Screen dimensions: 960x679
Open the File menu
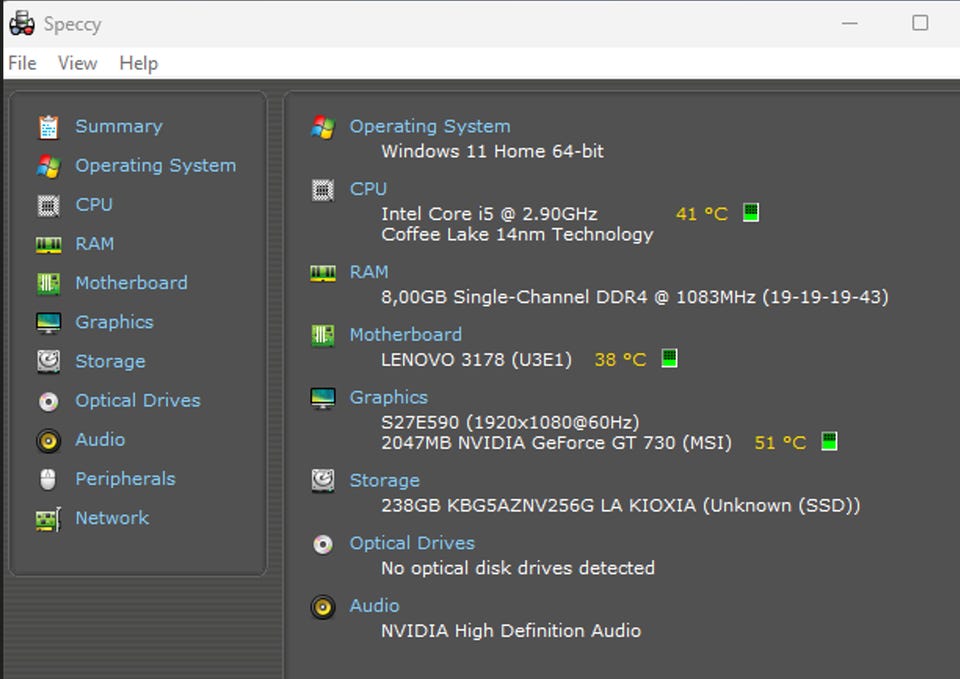22,63
